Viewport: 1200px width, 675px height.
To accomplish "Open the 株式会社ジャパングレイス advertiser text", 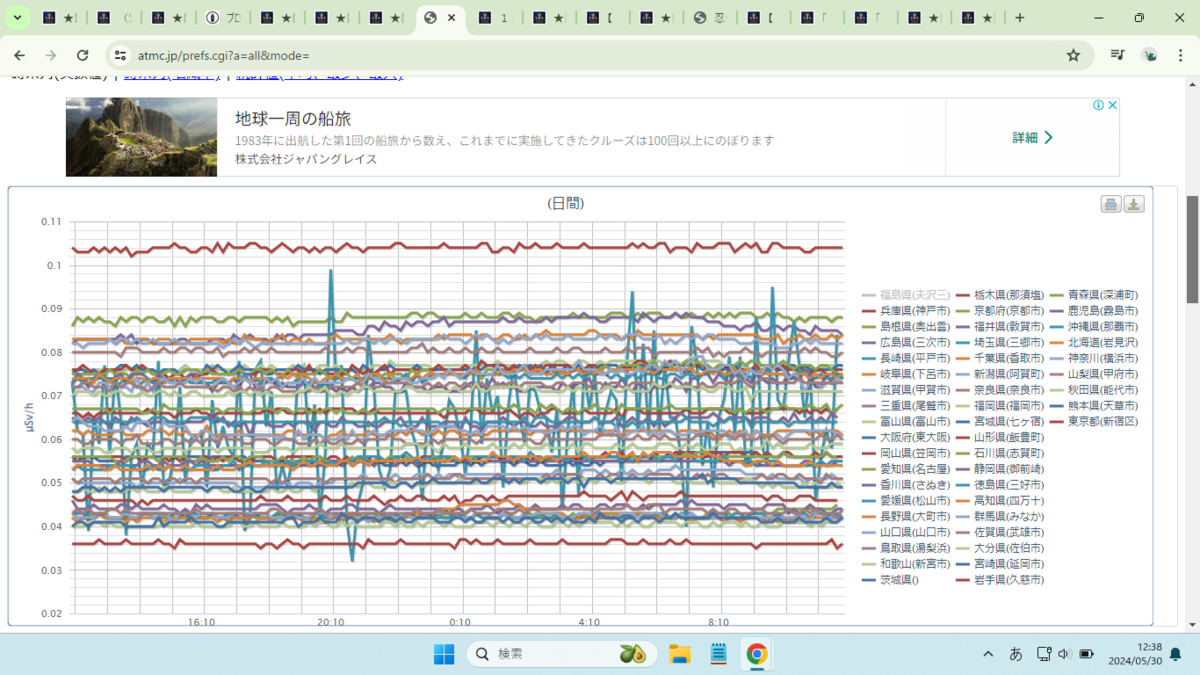I will pos(306,159).
